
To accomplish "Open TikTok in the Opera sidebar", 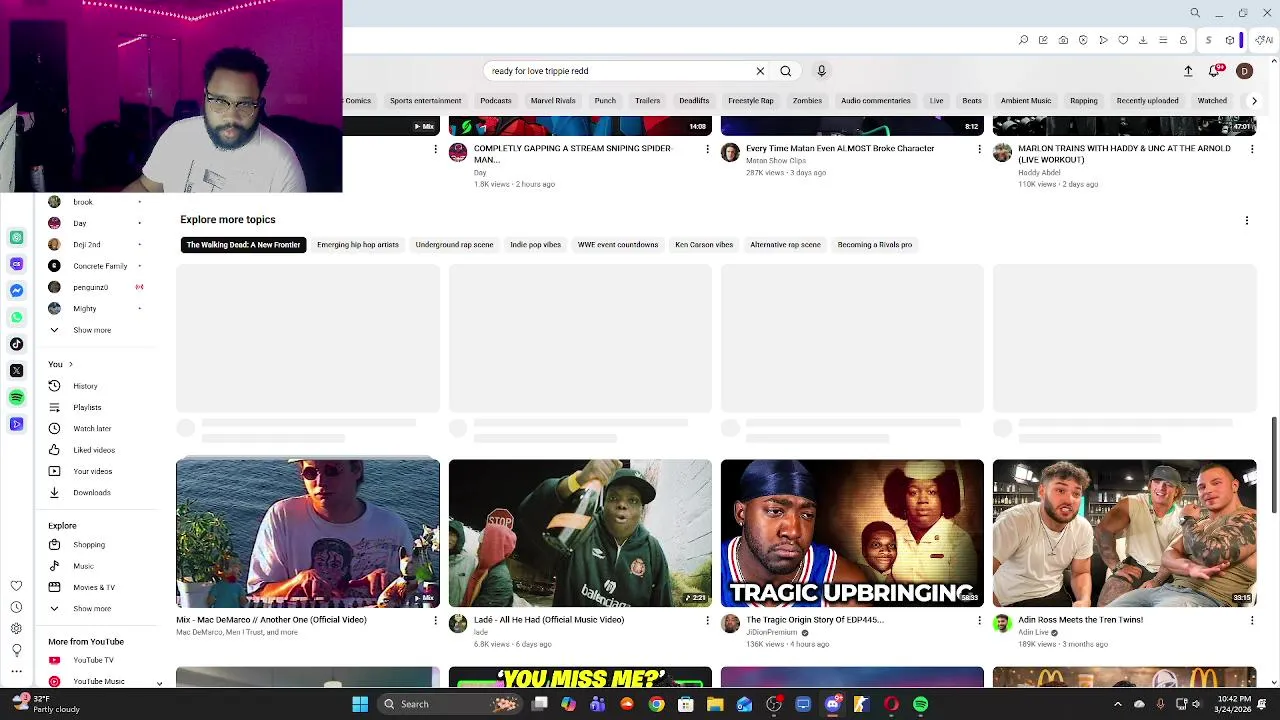I will tap(16, 344).
